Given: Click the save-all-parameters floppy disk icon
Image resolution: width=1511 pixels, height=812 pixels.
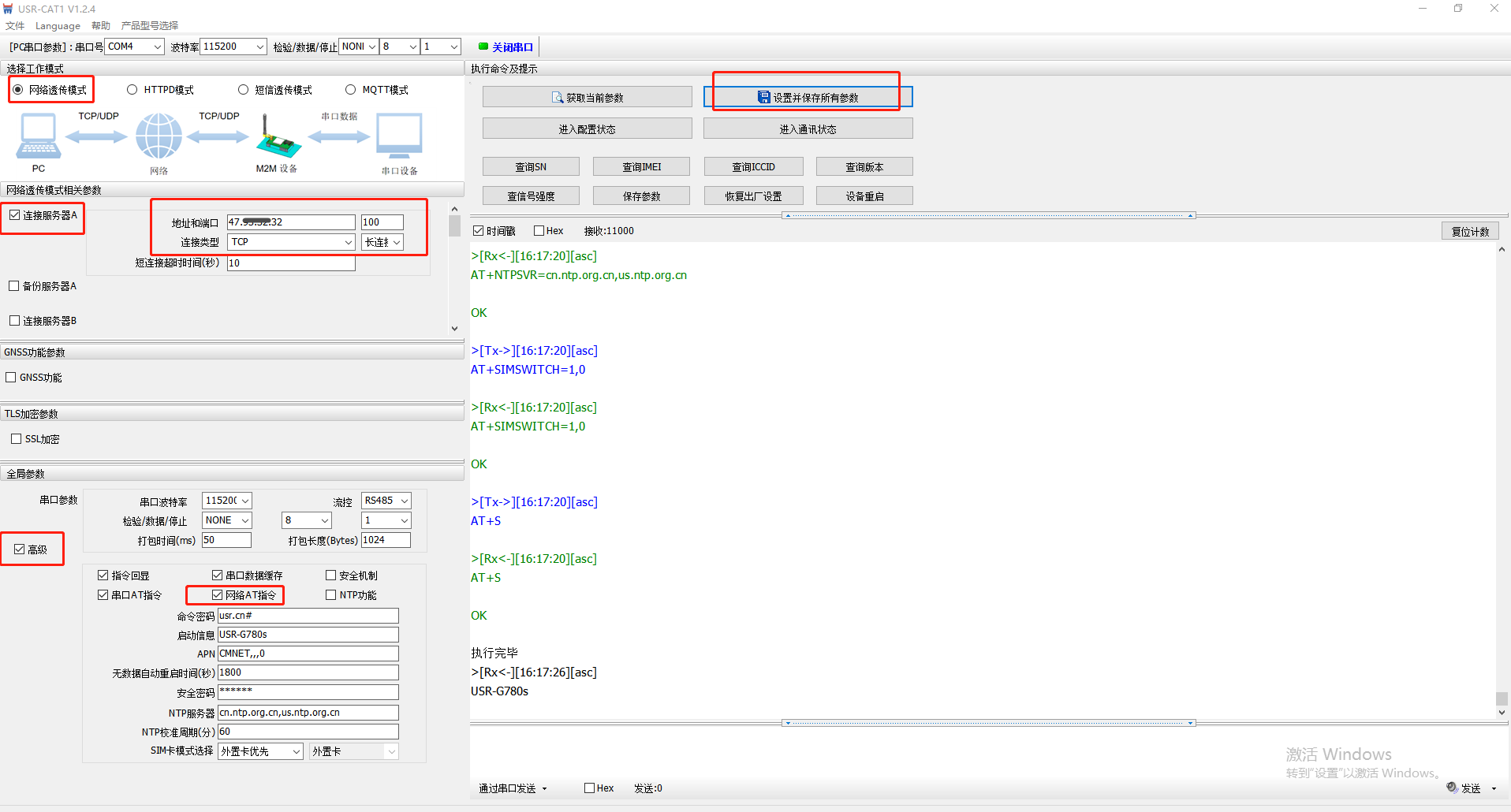Looking at the screenshot, I should (x=763, y=97).
